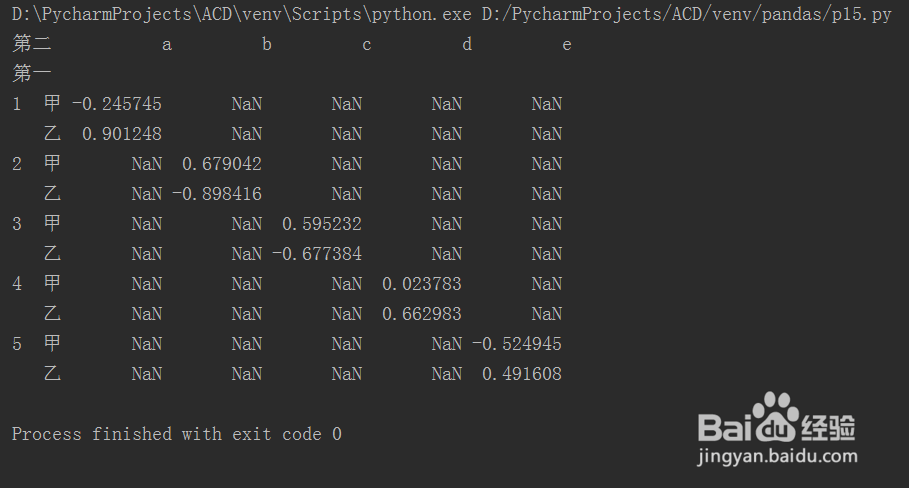The width and height of the screenshot is (909, 488).
Task: Click the python.exe interpreter path text
Action: click(241, 14)
